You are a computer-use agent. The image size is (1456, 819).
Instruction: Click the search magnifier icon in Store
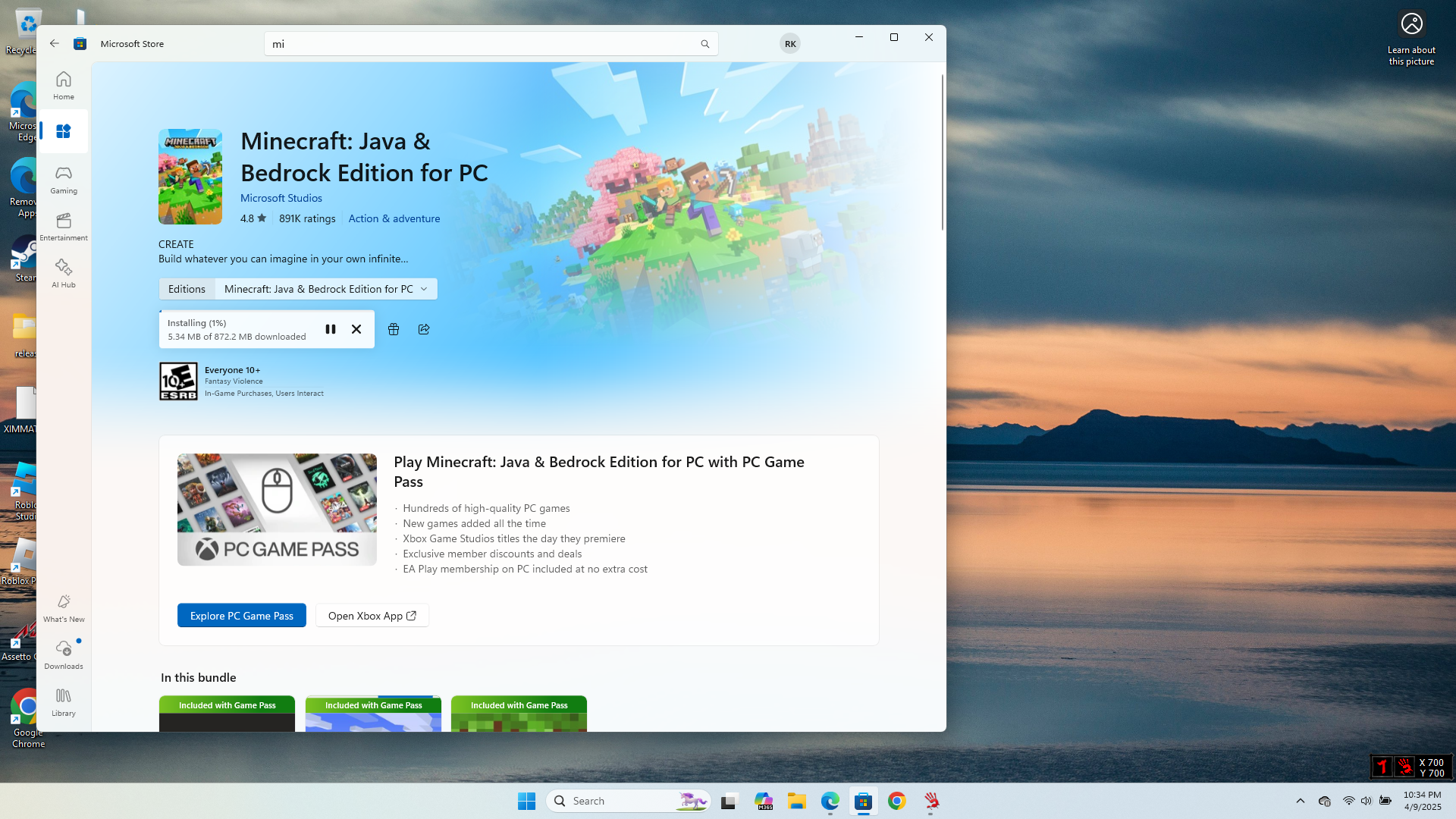click(x=705, y=44)
